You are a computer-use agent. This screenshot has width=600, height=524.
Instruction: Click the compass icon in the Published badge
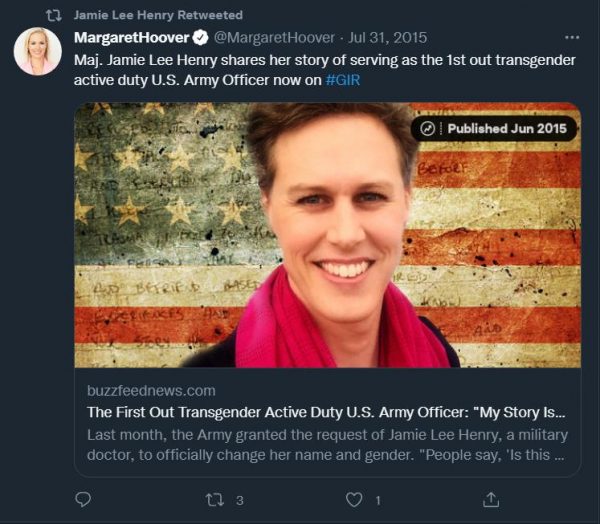(429, 128)
